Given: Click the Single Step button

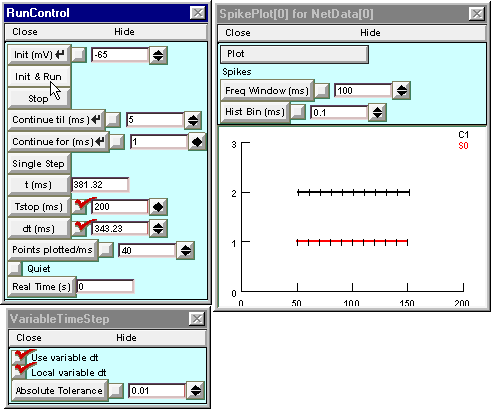Looking at the screenshot, I should [x=39, y=164].
